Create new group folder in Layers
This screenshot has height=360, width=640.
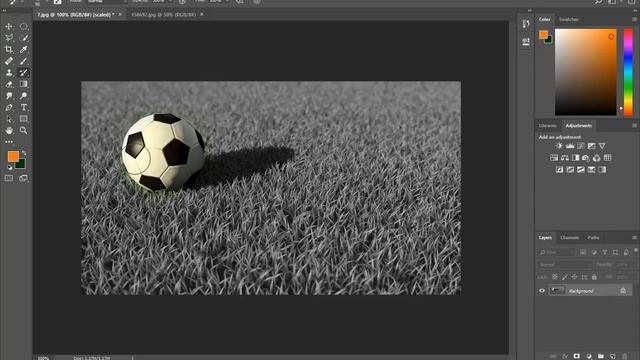pyautogui.click(x=600, y=356)
